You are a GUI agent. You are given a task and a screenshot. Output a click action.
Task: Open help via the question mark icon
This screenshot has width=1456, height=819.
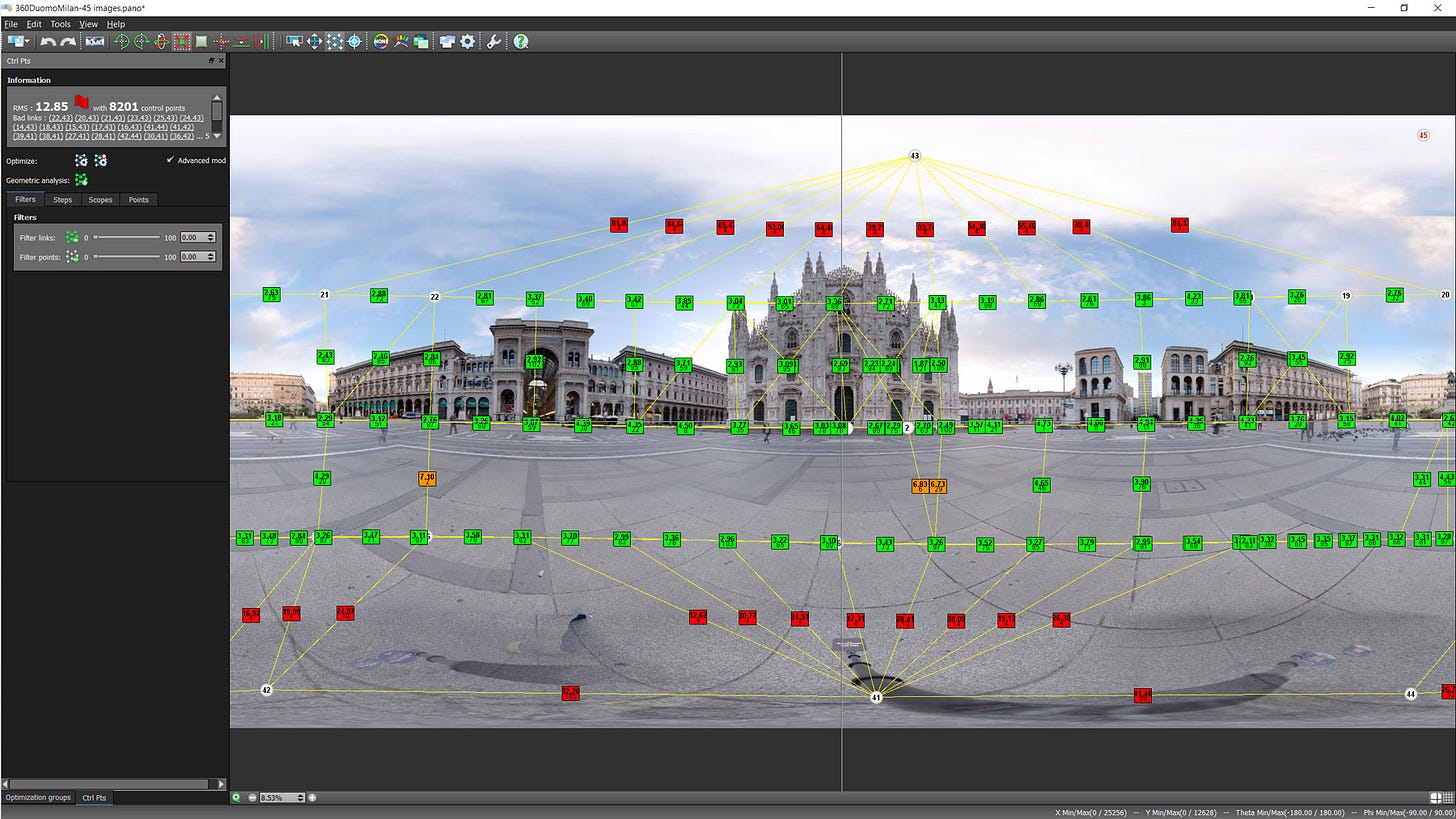(521, 41)
